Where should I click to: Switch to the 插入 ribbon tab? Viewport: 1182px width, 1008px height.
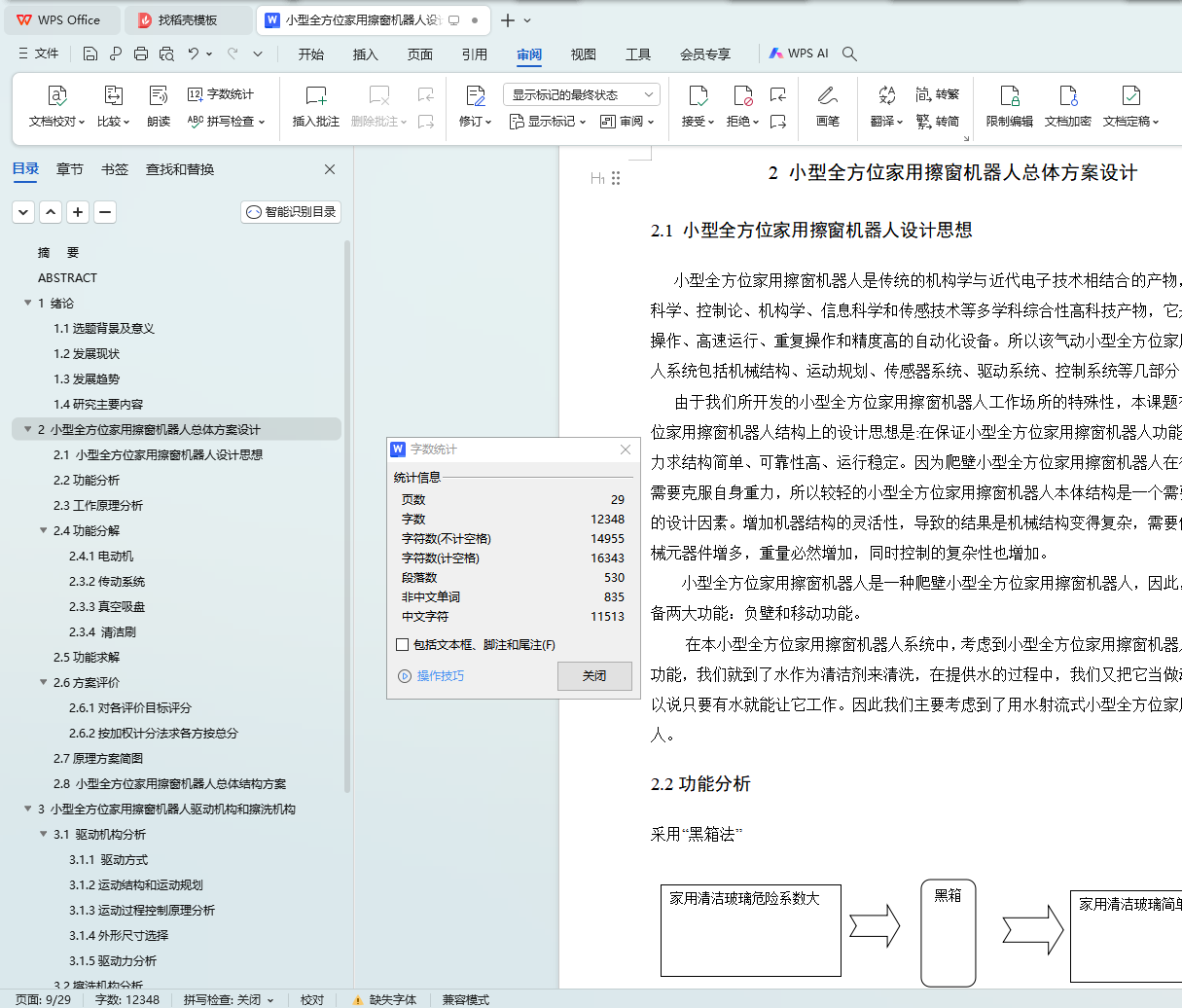point(366,54)
